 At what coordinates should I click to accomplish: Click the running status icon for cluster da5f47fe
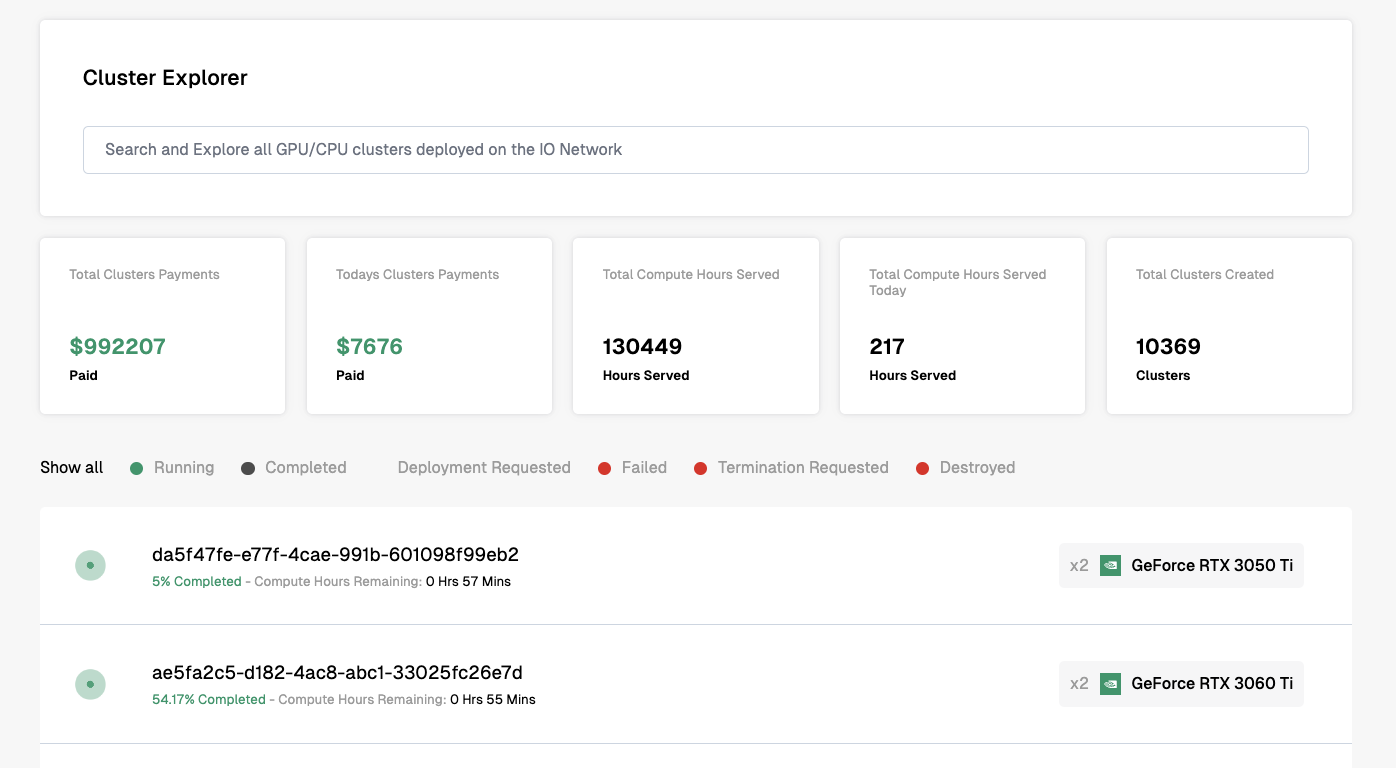point(90,566)
